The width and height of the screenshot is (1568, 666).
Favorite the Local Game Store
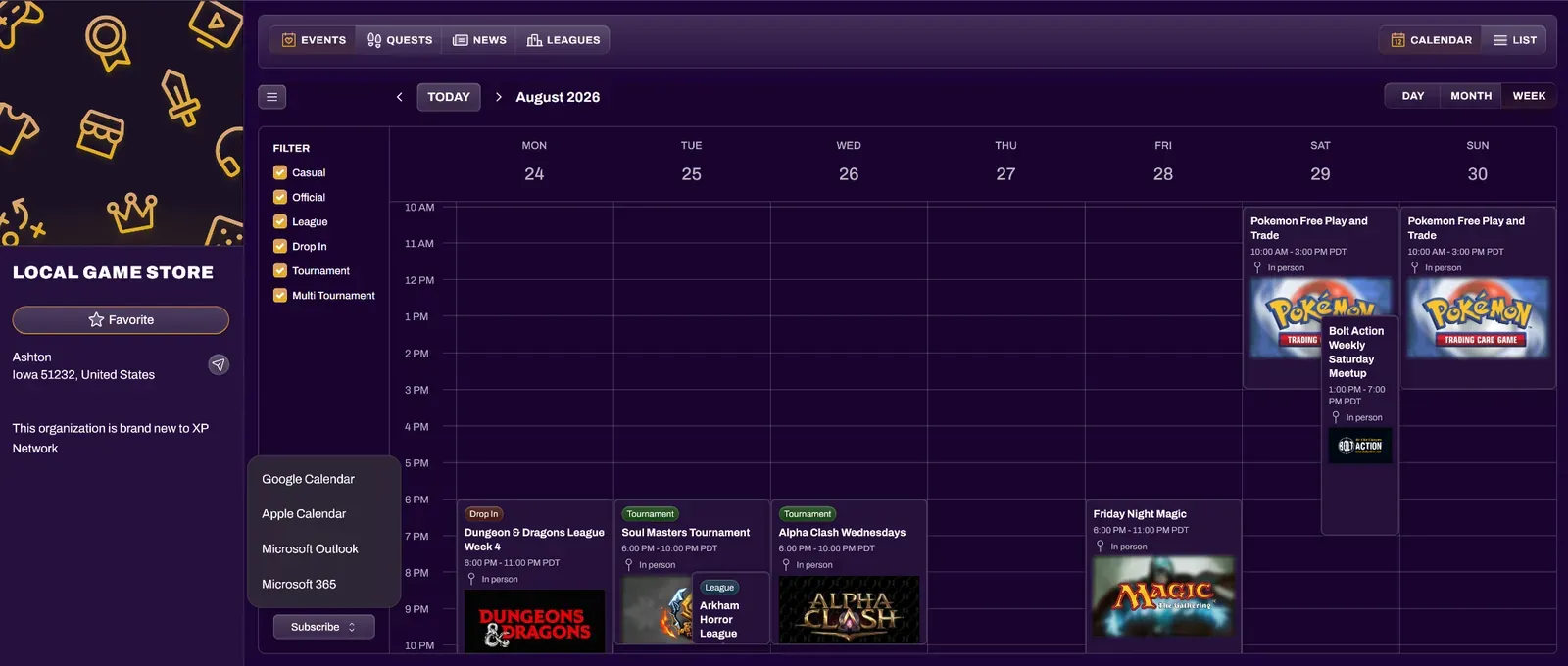tap(121, 320)
